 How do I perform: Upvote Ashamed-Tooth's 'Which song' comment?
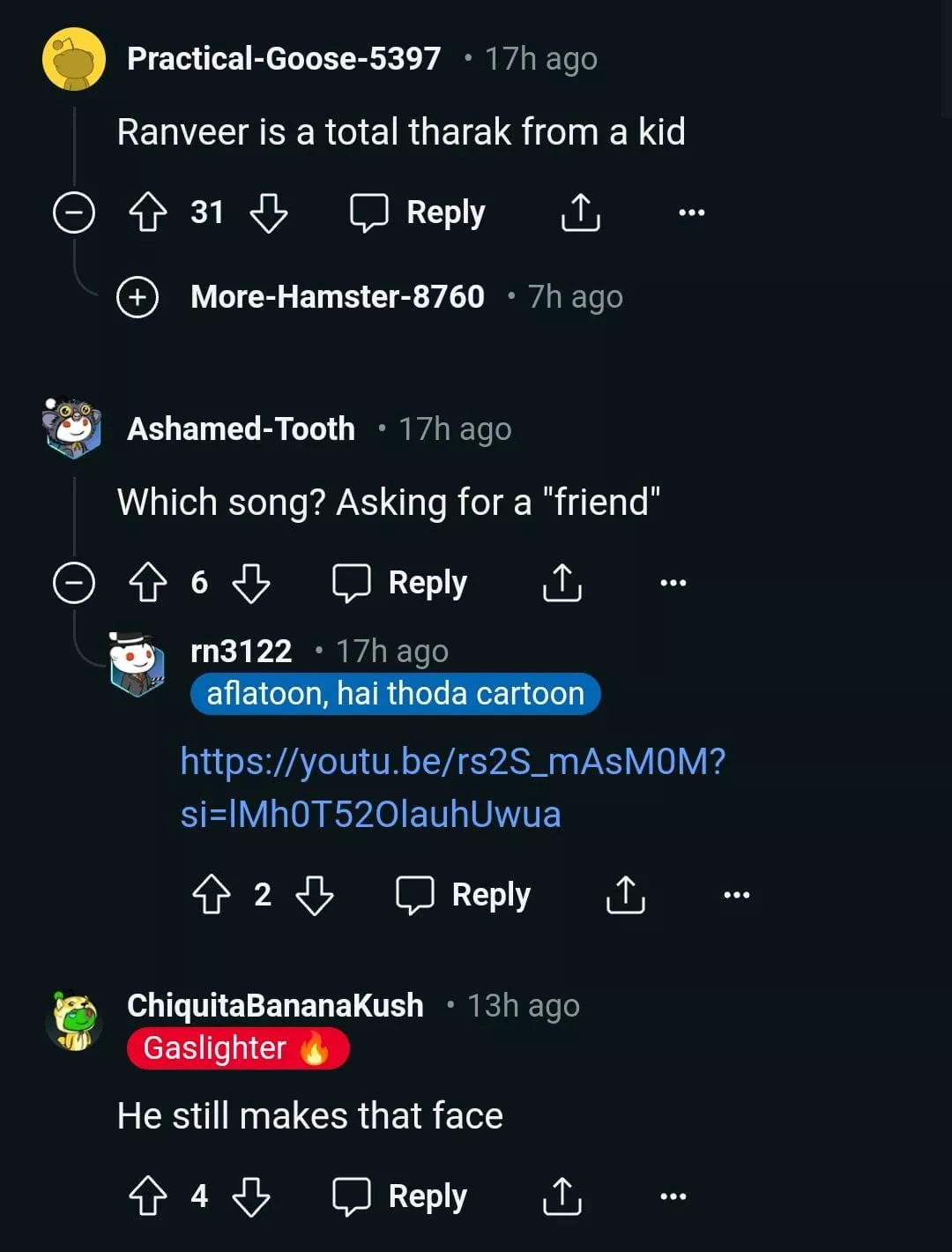(147, 583)
